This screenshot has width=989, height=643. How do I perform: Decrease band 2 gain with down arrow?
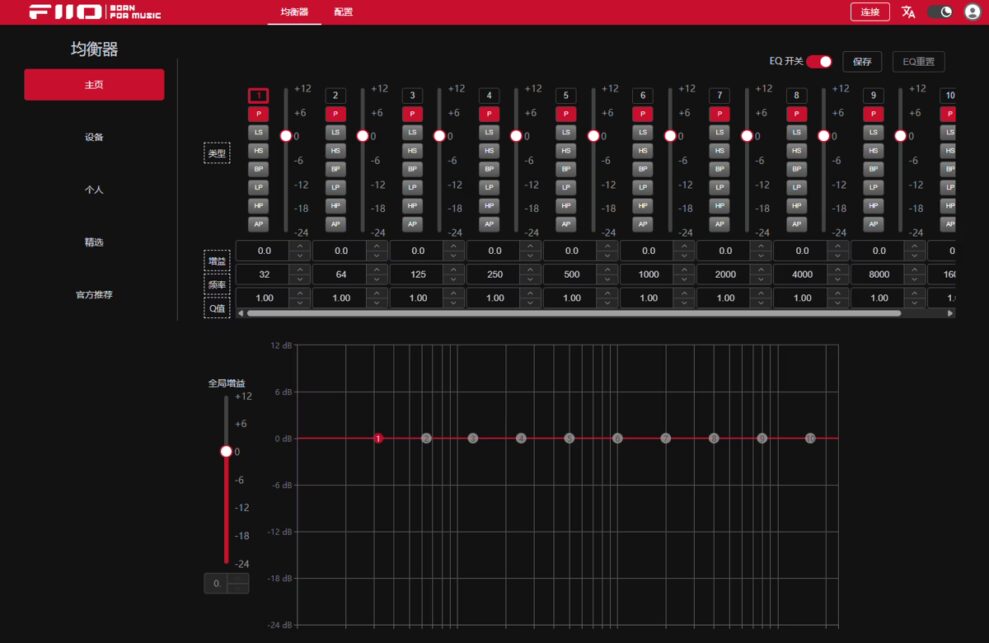(x=376, y=256)
